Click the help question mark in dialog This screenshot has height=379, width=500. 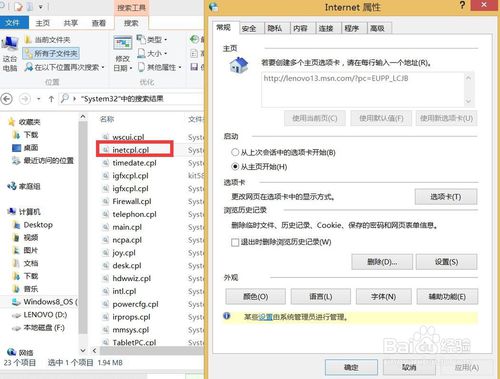click(x=462, y=5)
